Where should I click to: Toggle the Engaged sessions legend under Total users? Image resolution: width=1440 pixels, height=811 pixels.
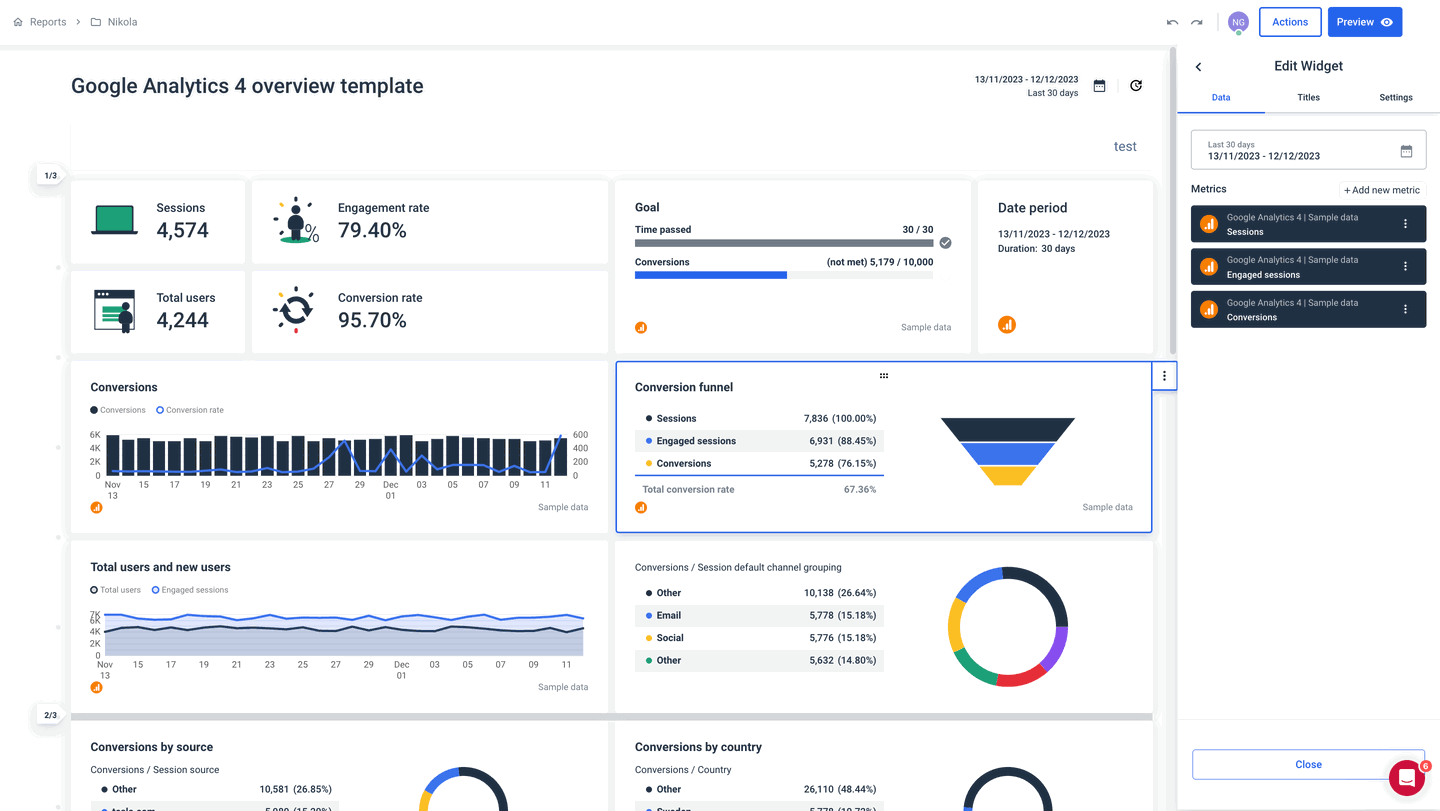(x=189, y=590)
